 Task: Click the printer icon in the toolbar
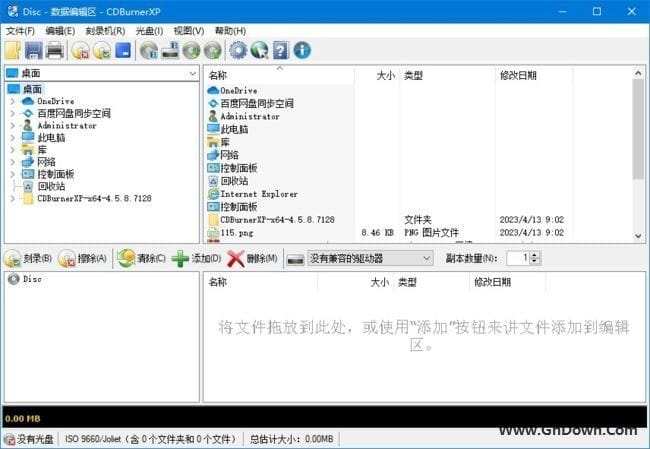(x=55, y=50)
